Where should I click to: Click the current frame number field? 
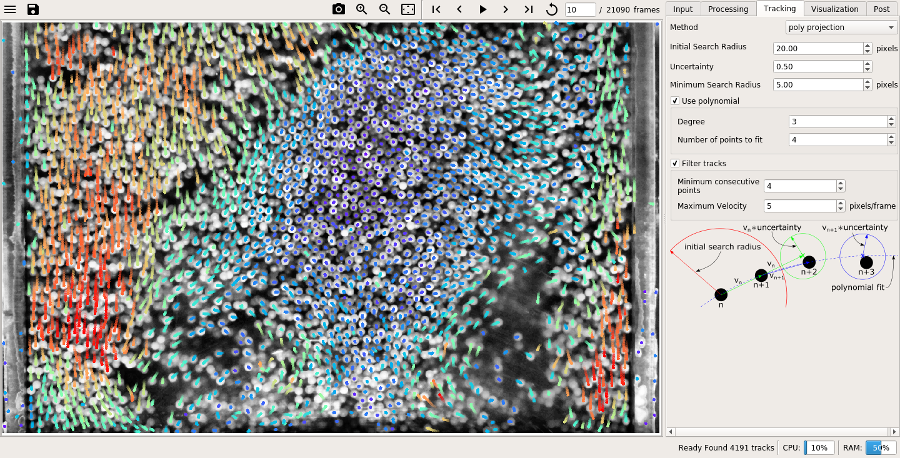coord(579,9)
